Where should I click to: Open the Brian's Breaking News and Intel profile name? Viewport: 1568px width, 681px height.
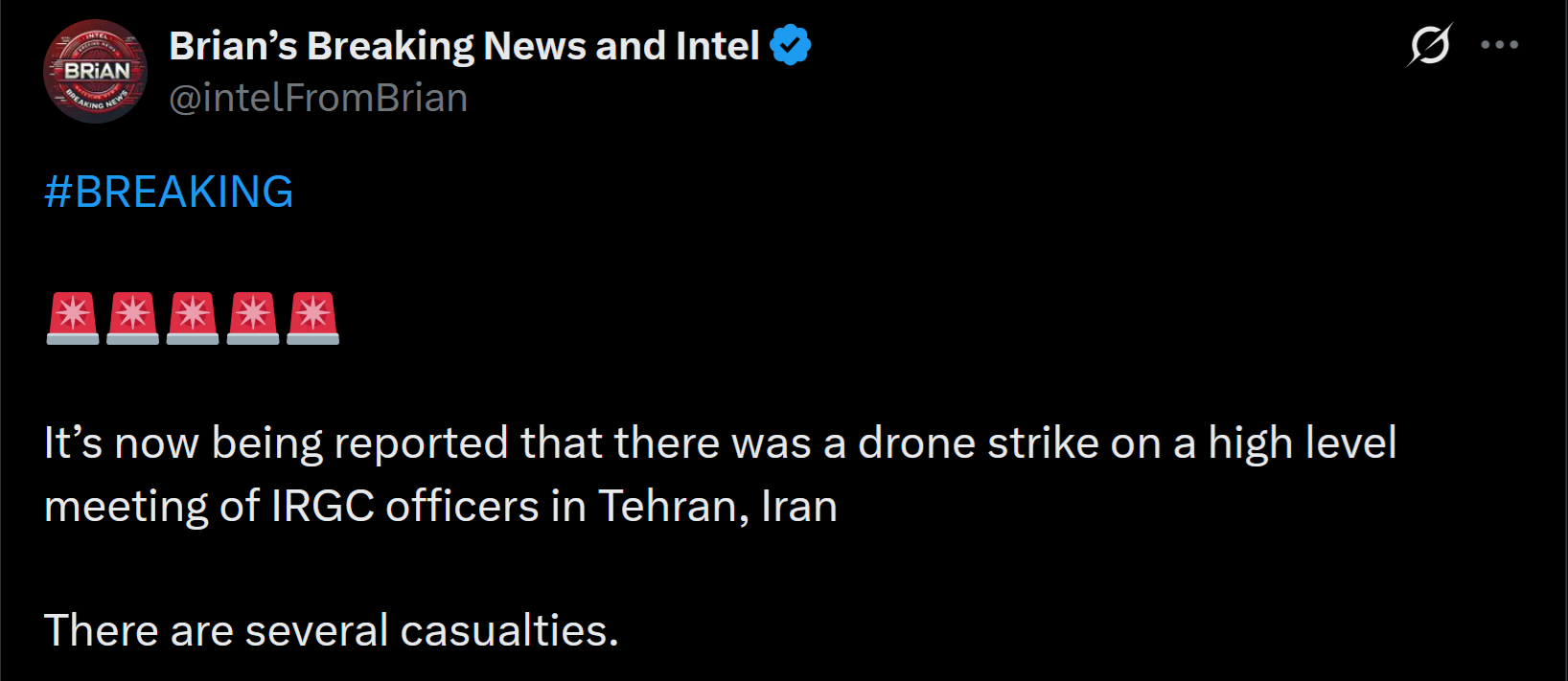[464, 46]
